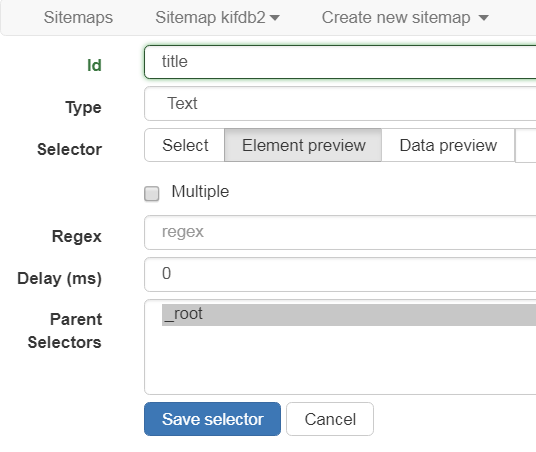The image size is (536, 452).
Task: Click the caret beside Create new sitemap
Action: (x=483, y=17)
